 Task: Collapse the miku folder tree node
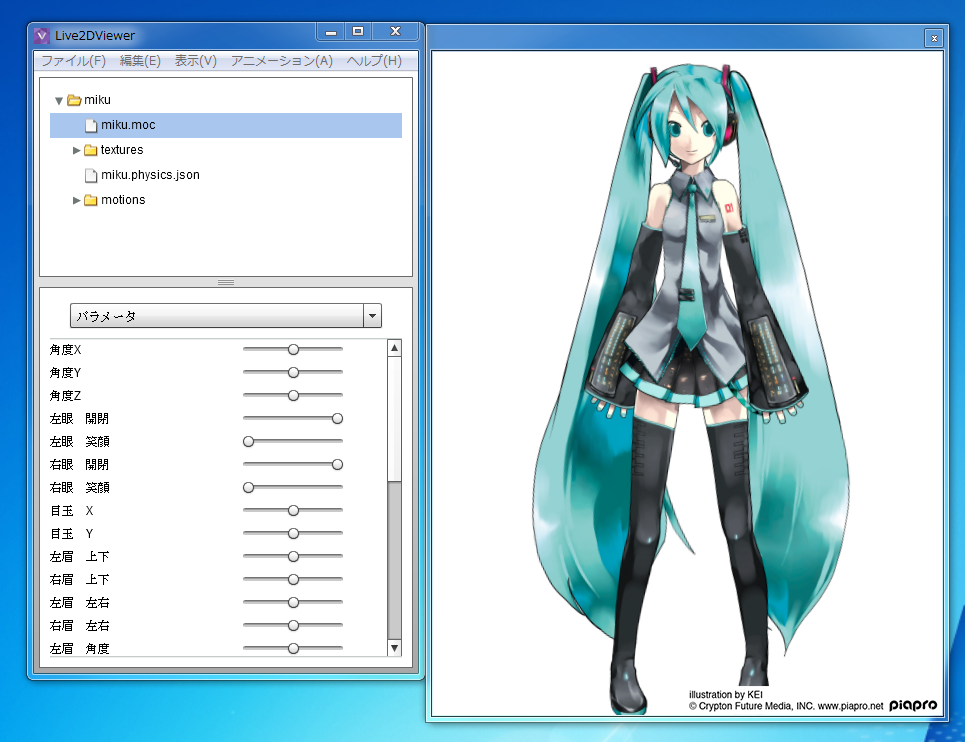[x=59, y=100]
